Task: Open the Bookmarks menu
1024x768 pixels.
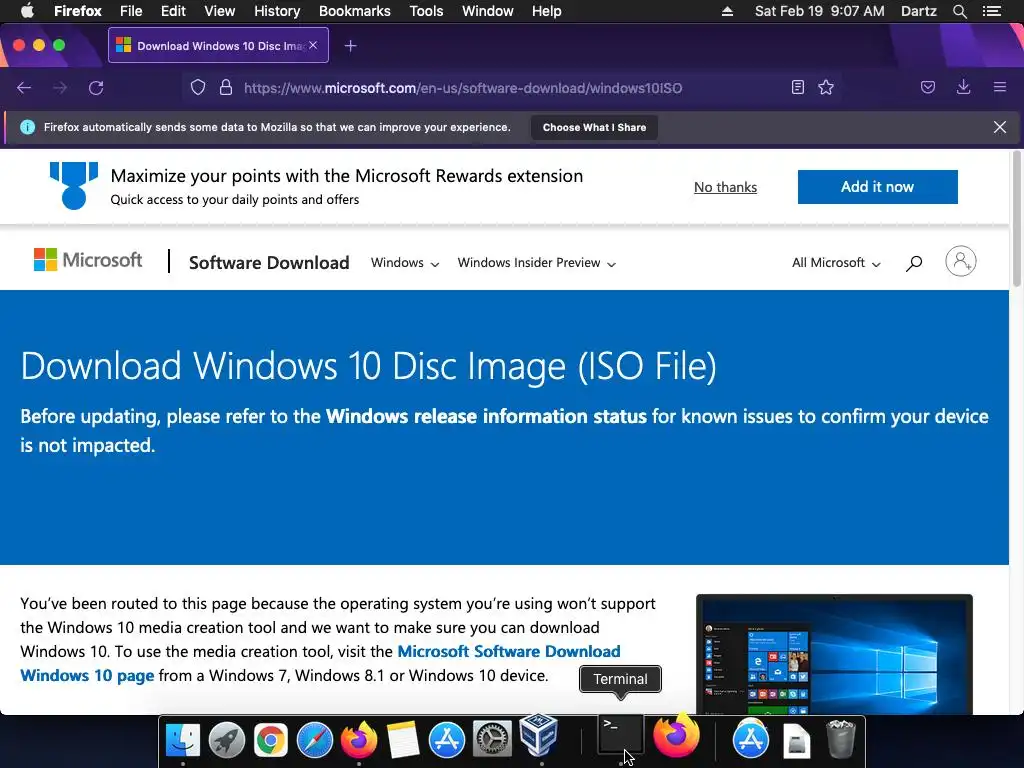Action: [x=355, y=11]
